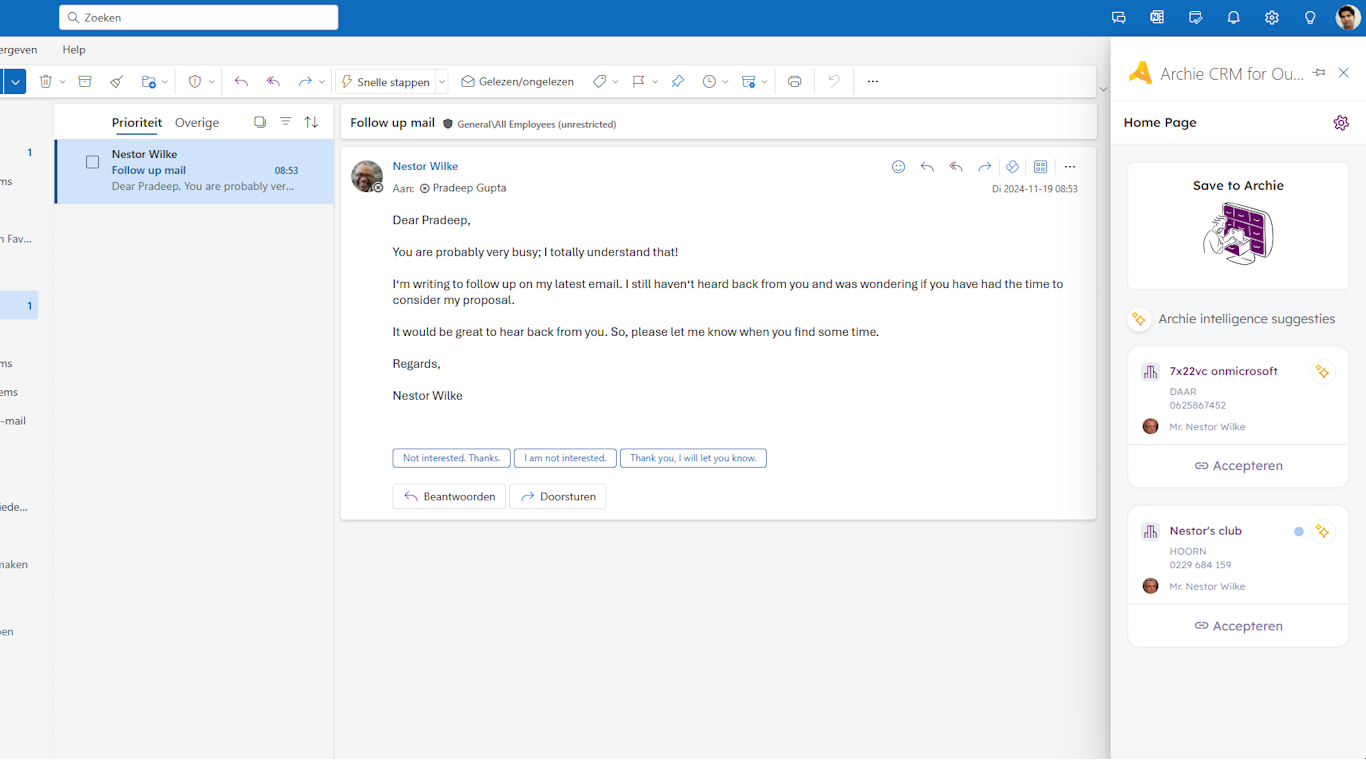The height and width of the screenshot is (768, 1366).
Task: Flag the message with the flag icon
Action: point(639,82)
